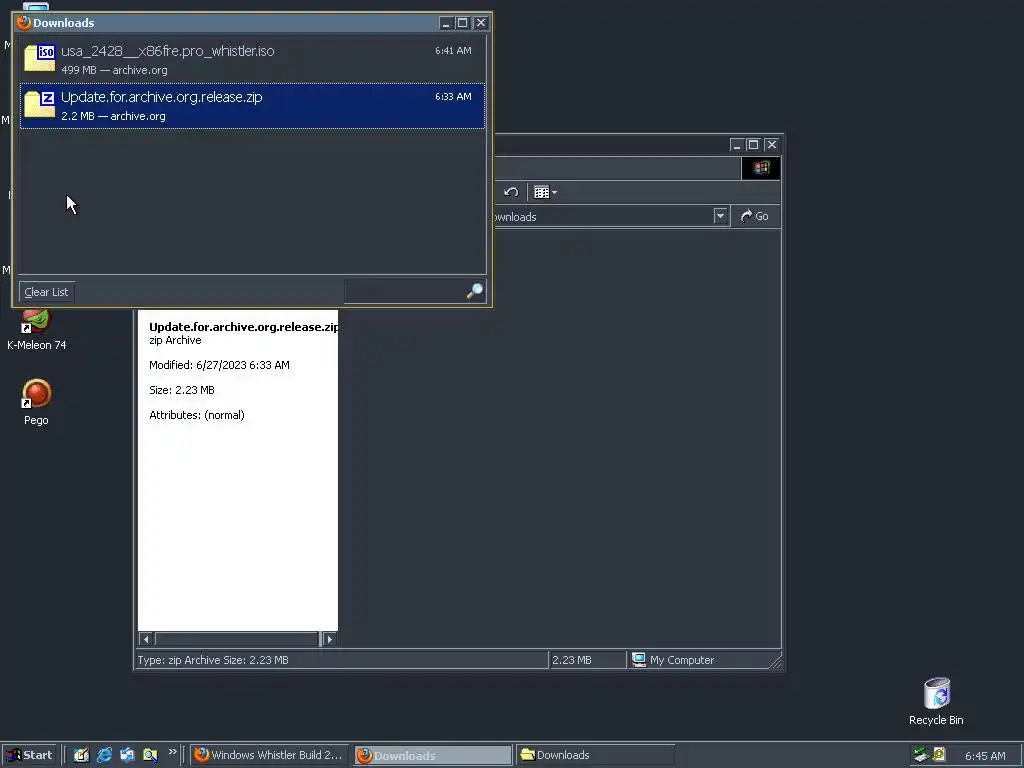Screen dimensions: 1024x768
Task: Open the Start menu
Action: pyautogui.click(x=28, y=755)
